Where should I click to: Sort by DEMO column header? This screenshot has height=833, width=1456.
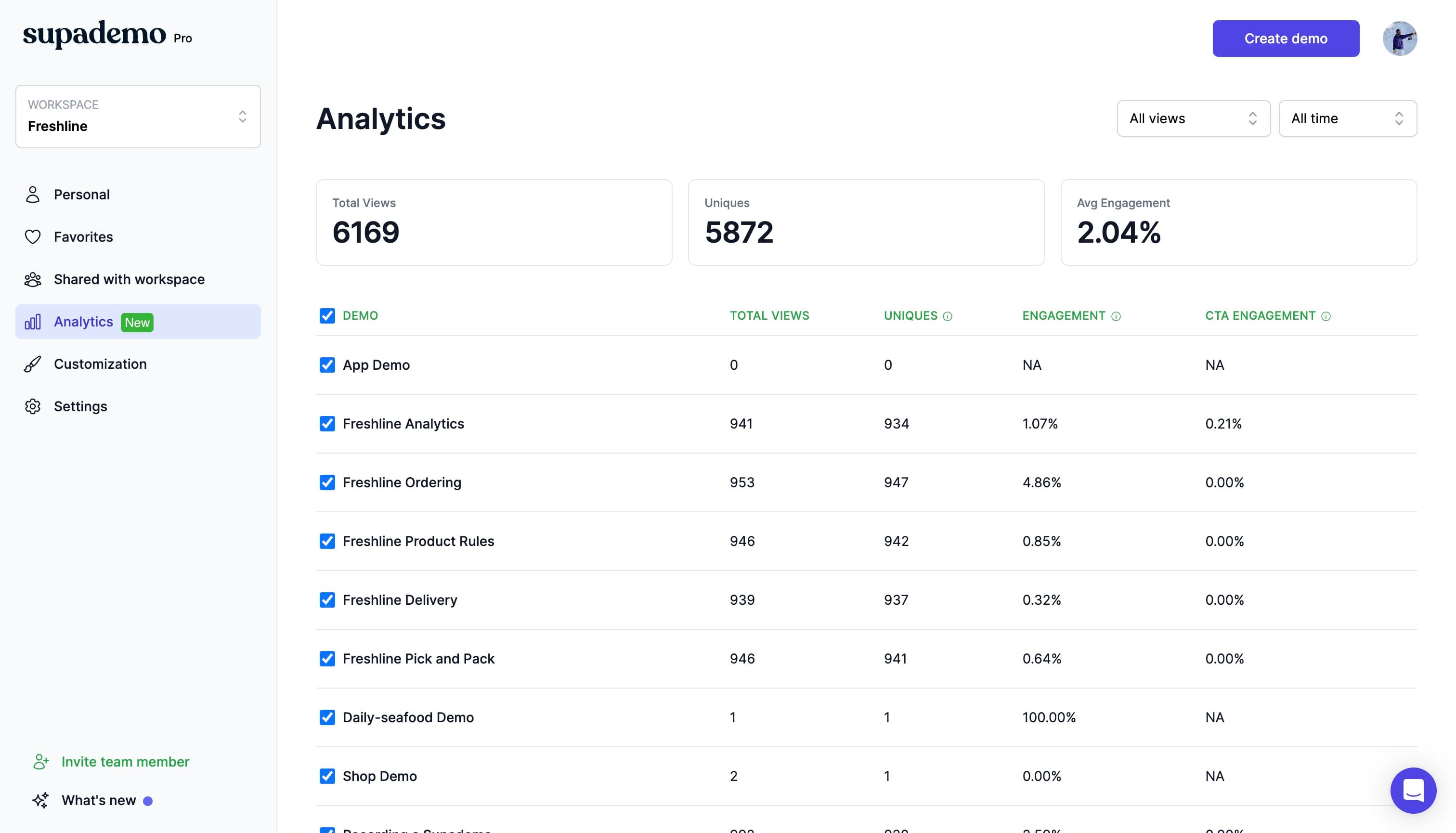(361, 316)
